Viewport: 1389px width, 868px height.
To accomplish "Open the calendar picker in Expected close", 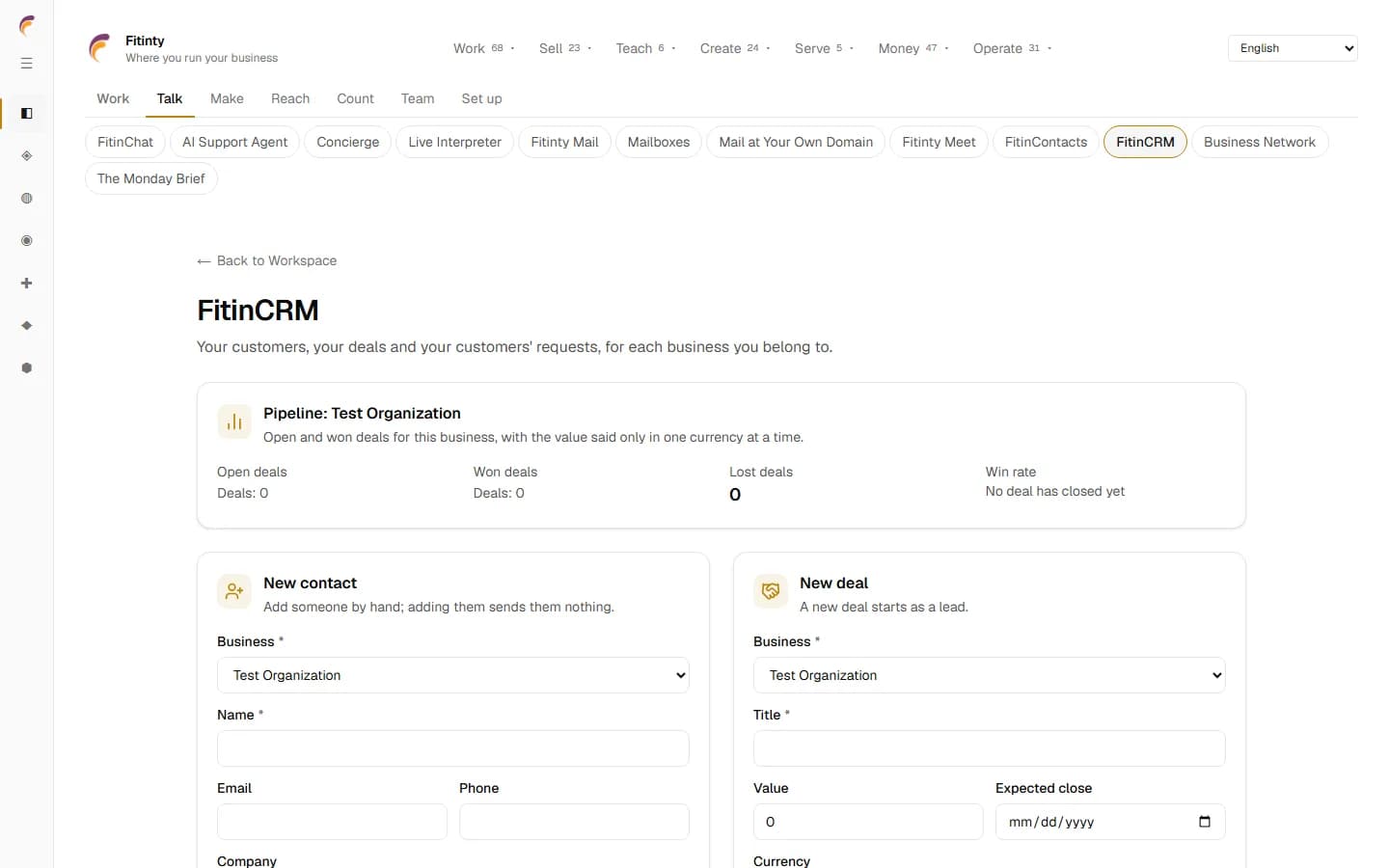I will pos(1205,822).
